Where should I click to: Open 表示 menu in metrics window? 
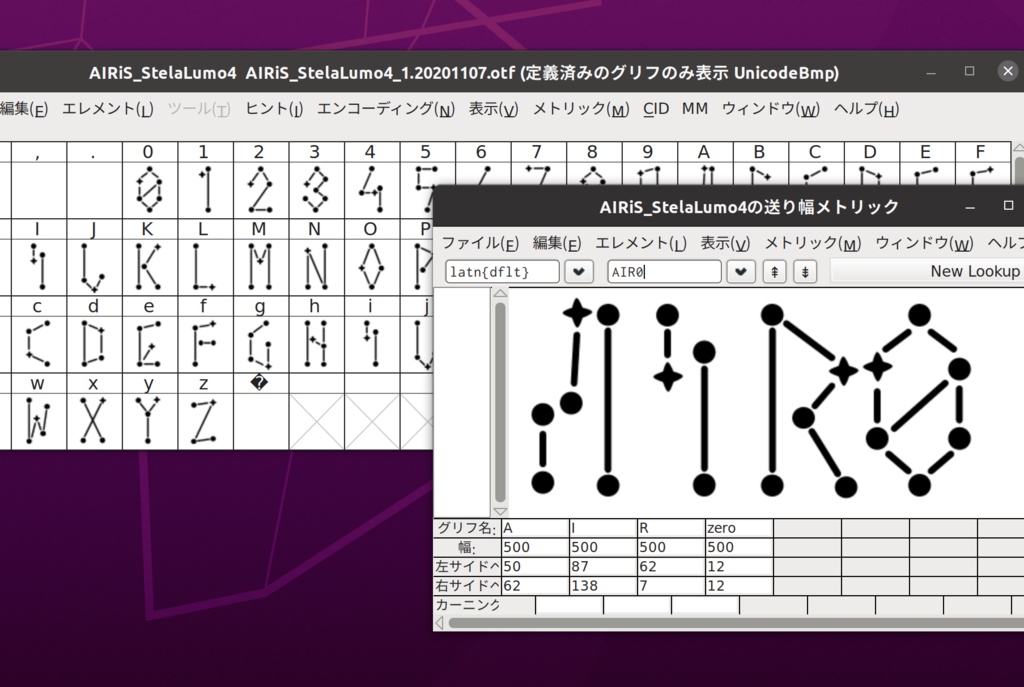(725, 244)
